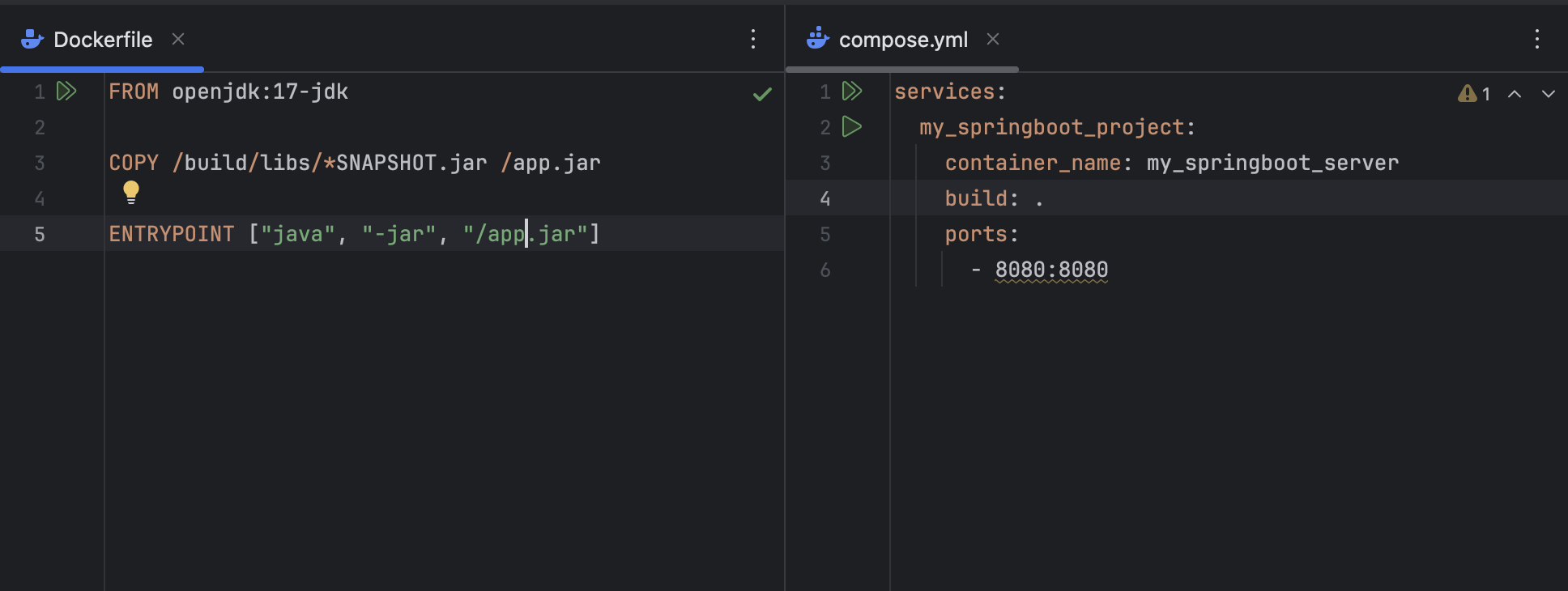Click the my_springboot_project: key
The width and height of the screenshot is (1568, 591).
[x=1057, y=127]
